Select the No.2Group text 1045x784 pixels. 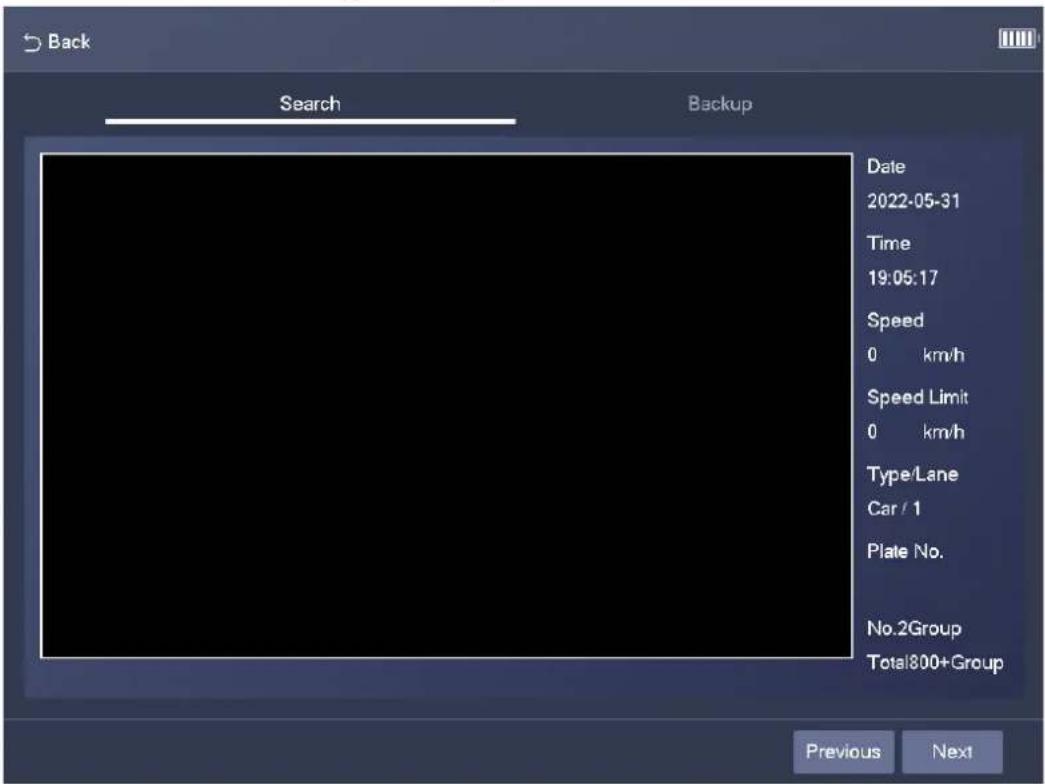914,629
